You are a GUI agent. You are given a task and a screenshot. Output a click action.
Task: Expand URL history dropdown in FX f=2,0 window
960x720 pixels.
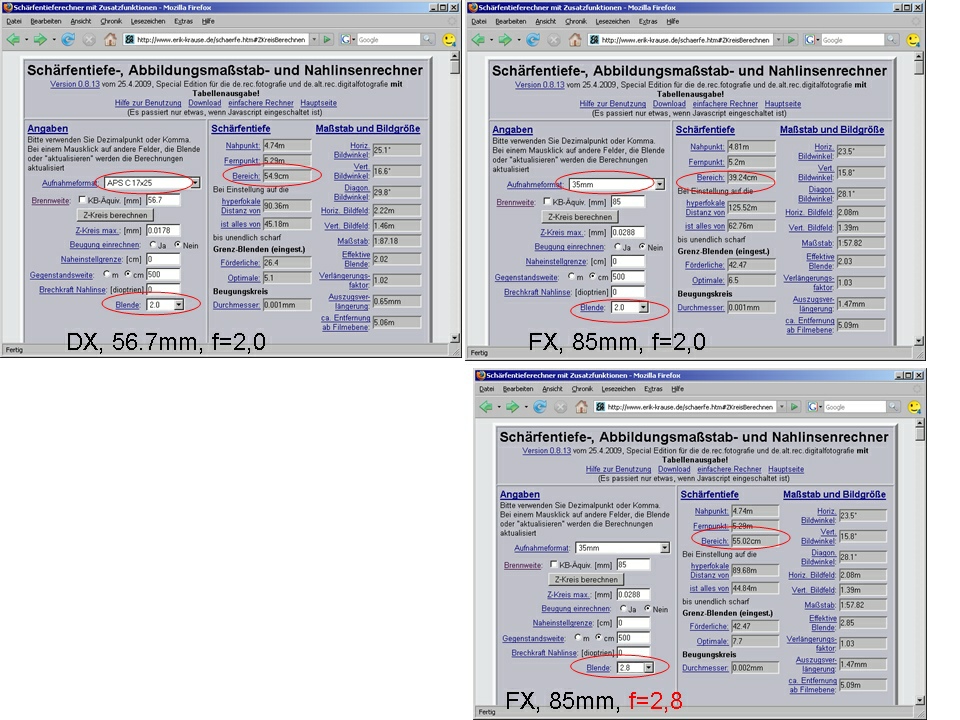pyautogui.click(x=779, y=40)
